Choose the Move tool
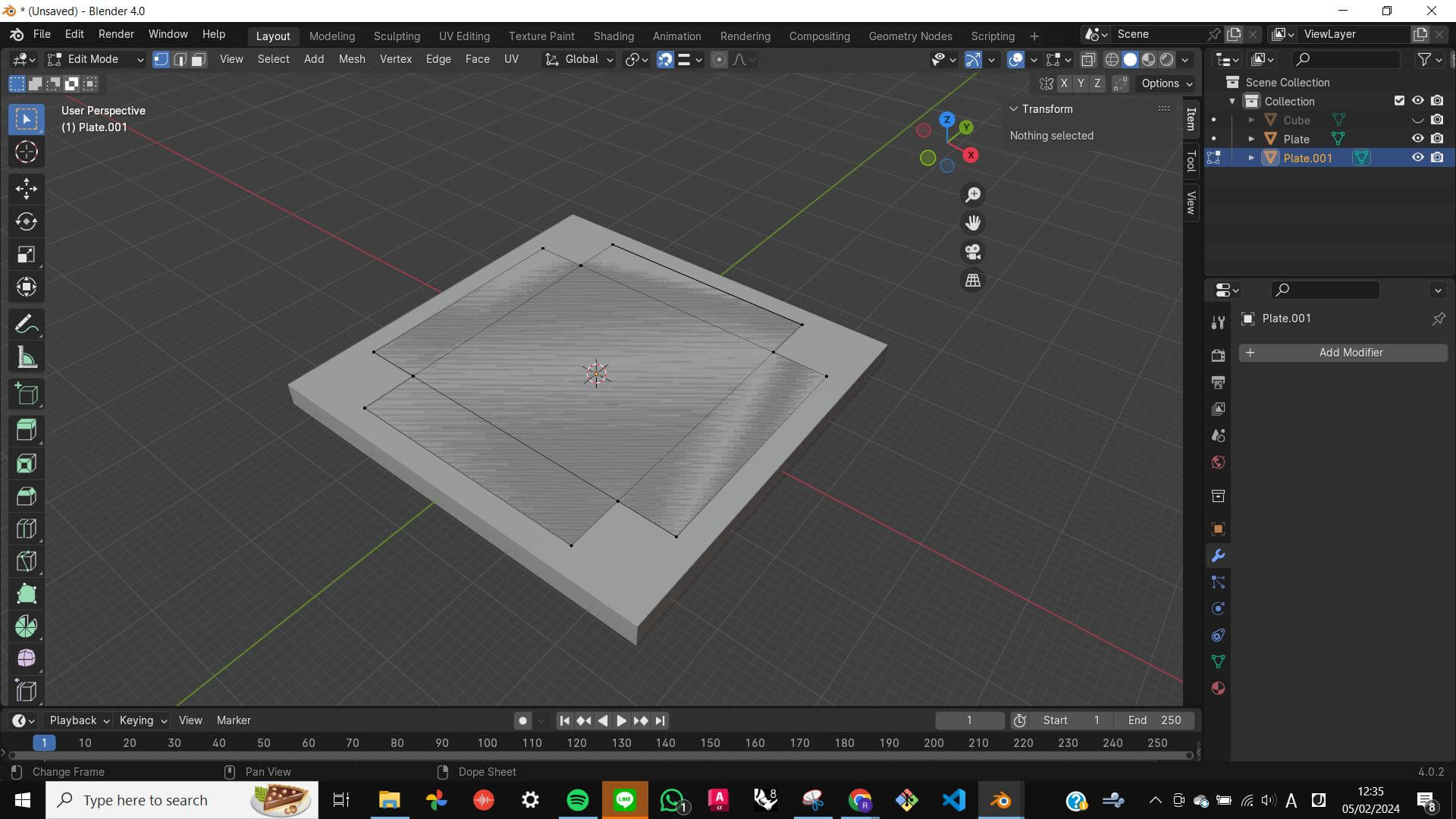The height and width of the screenshot is (819, 1456). coord(27,189)
